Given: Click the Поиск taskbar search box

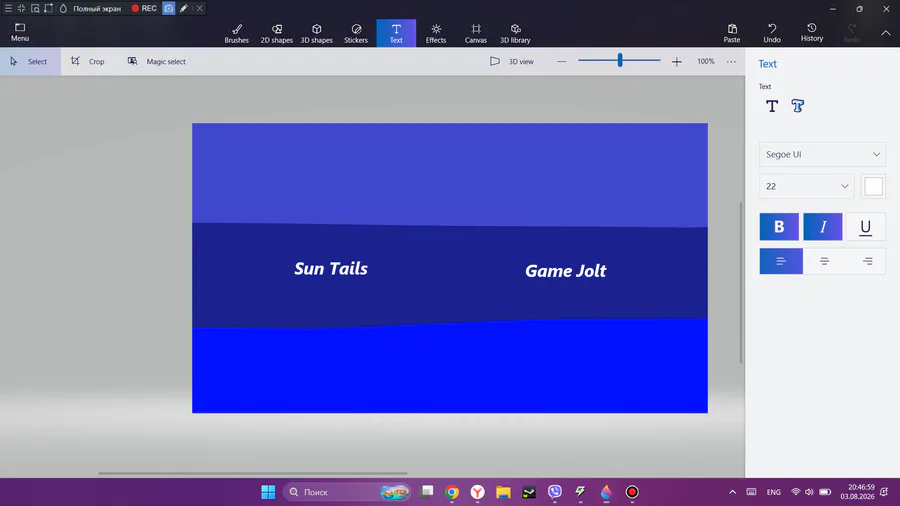Looking at the screenshot, I should tap(347, 492).
